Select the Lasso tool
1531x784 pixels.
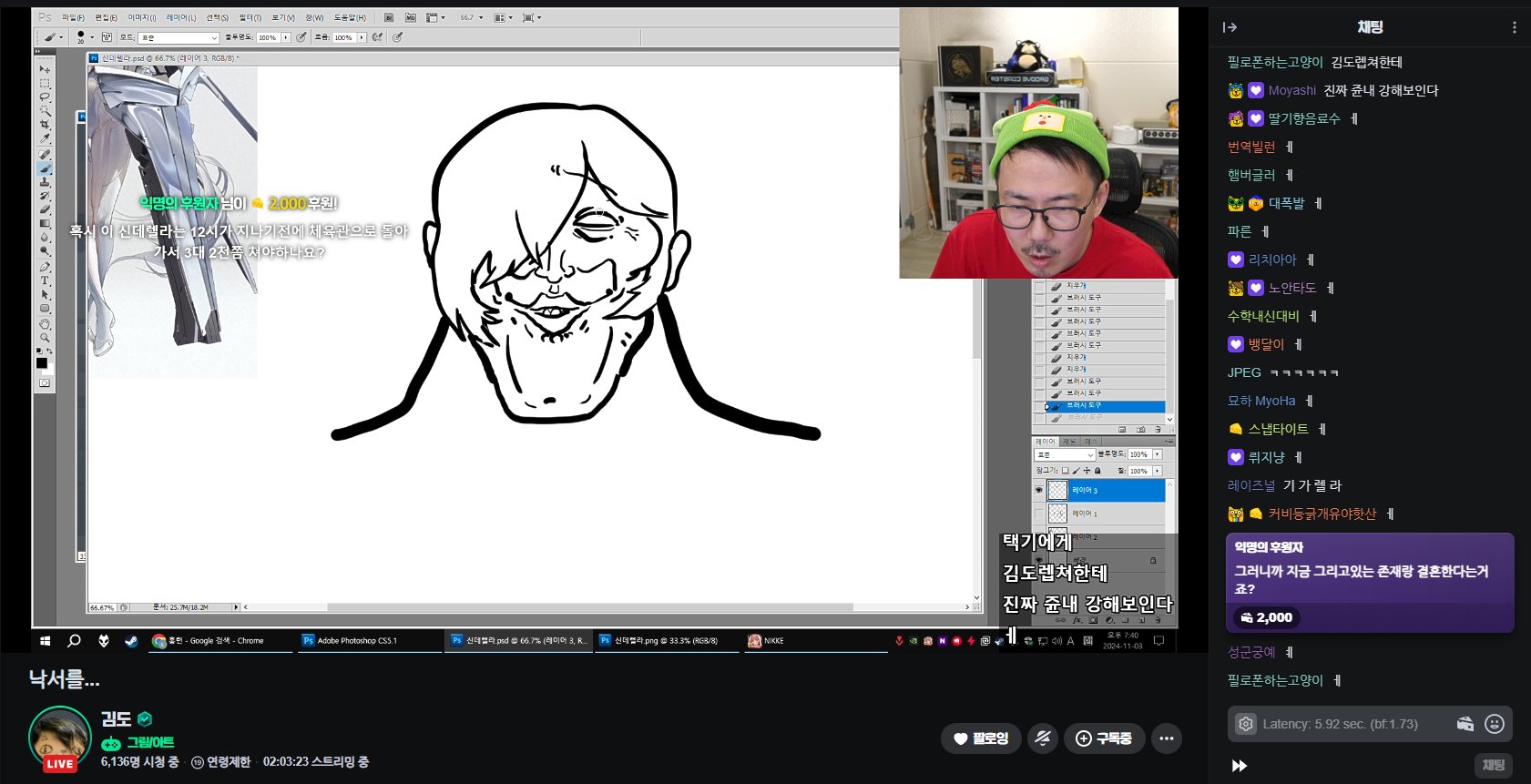(45, 97)
